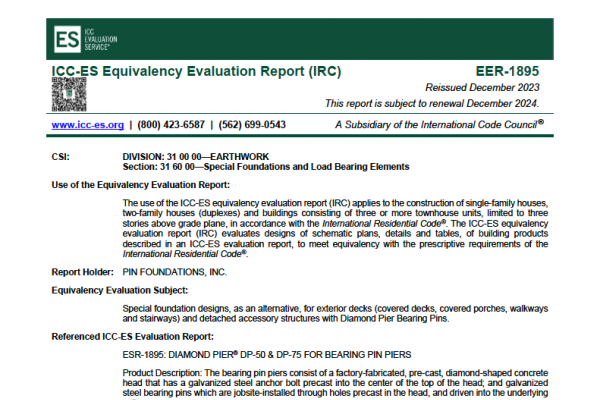The width and height of the screenshot is (600, 400).
Task: Click the 'Product Description:' paragraph start
Action: click(x=161, y=373)
